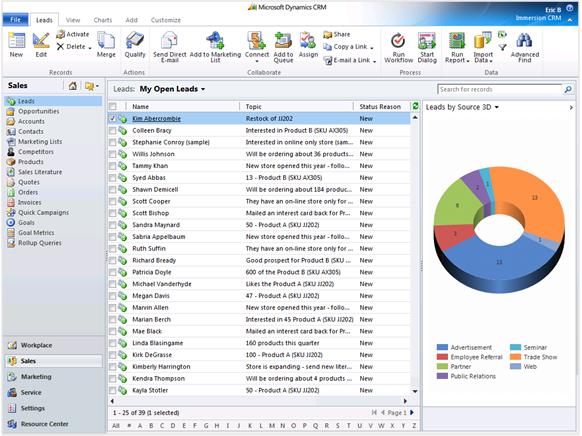Go to the Settings area

coord(33,409)
